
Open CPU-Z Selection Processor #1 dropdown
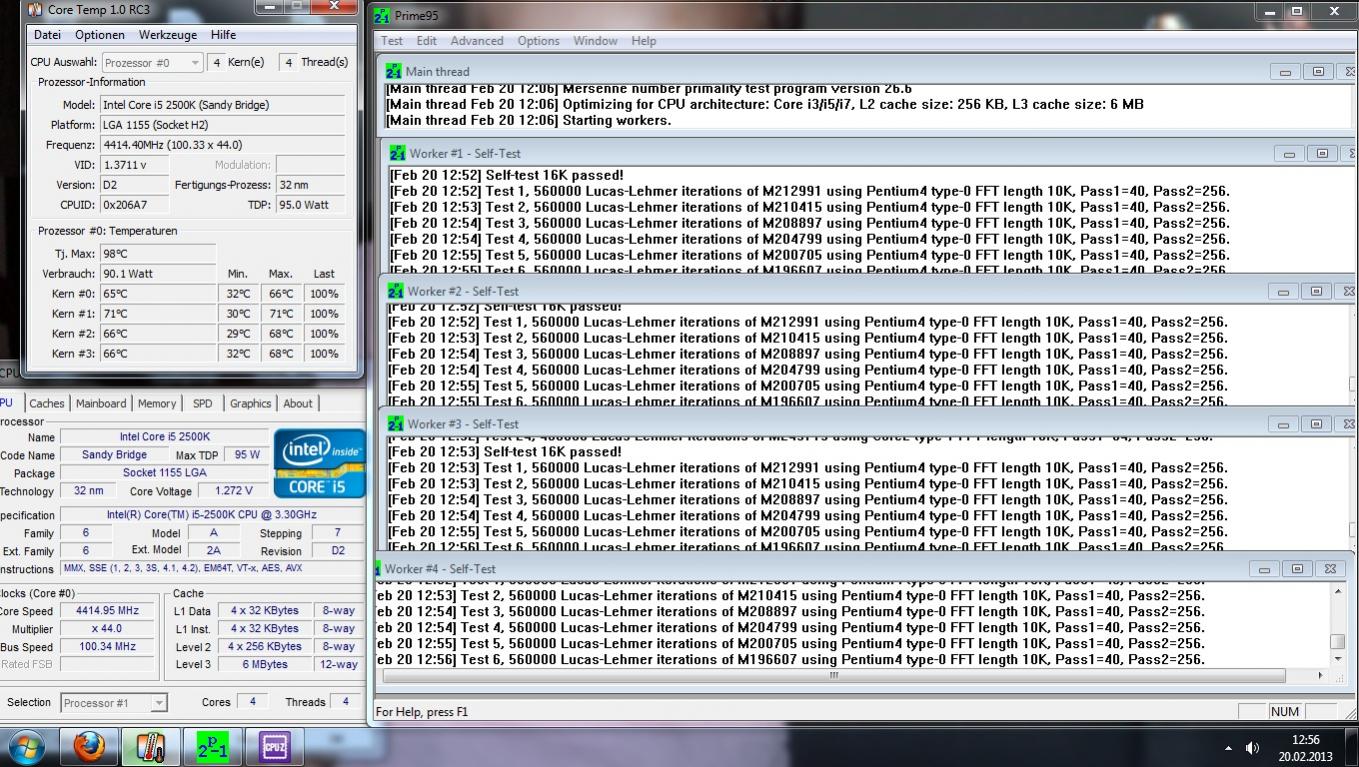click(x=114, y=702)
